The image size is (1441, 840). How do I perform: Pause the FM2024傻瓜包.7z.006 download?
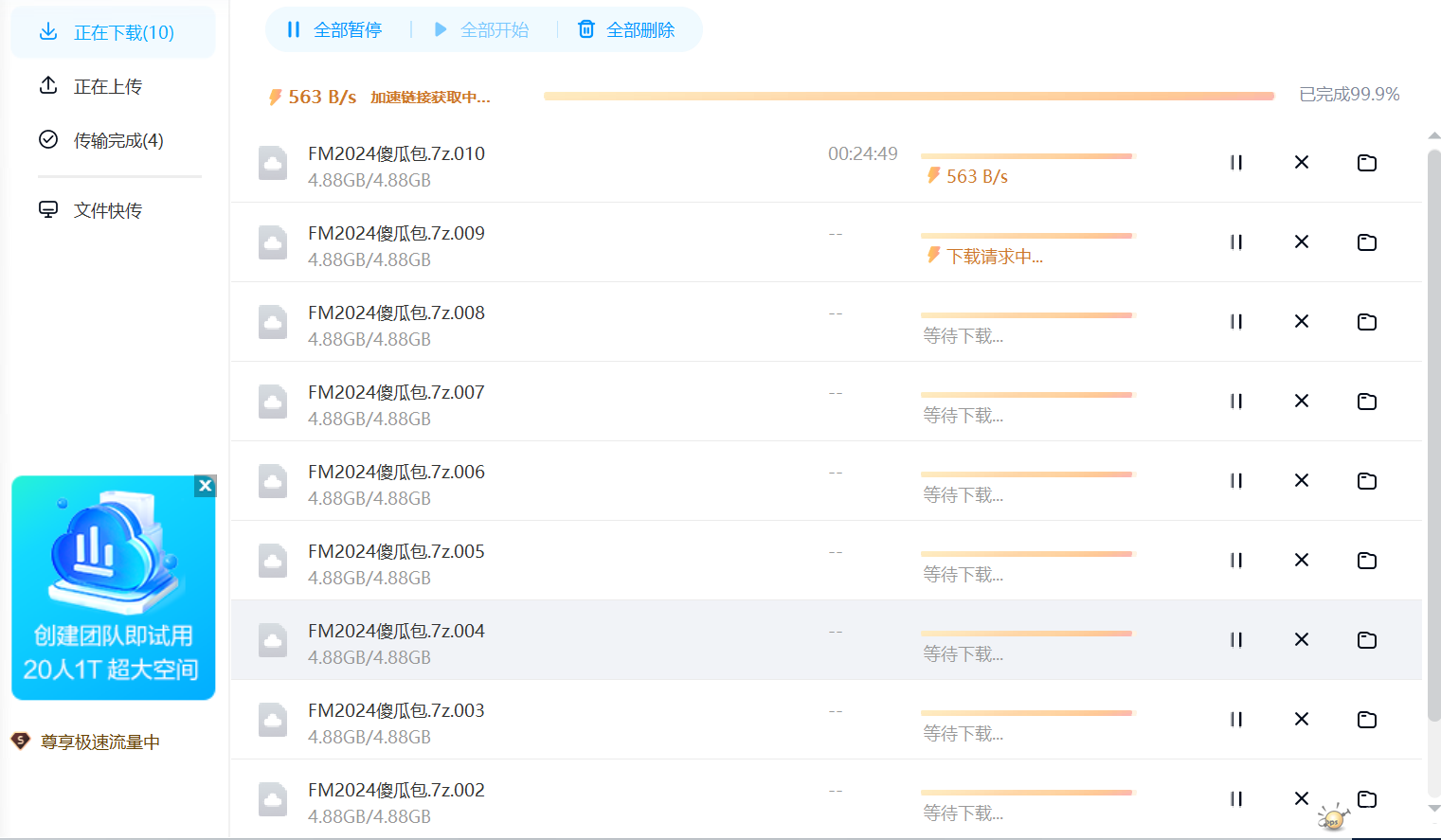[1235, 481]
